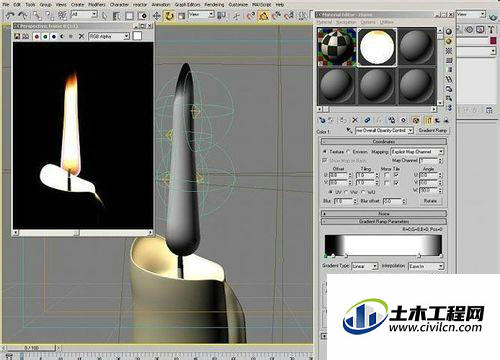Select the Move tool in main toolbar
Viewport: 500px width, 360px height.
tap(156, 15)
